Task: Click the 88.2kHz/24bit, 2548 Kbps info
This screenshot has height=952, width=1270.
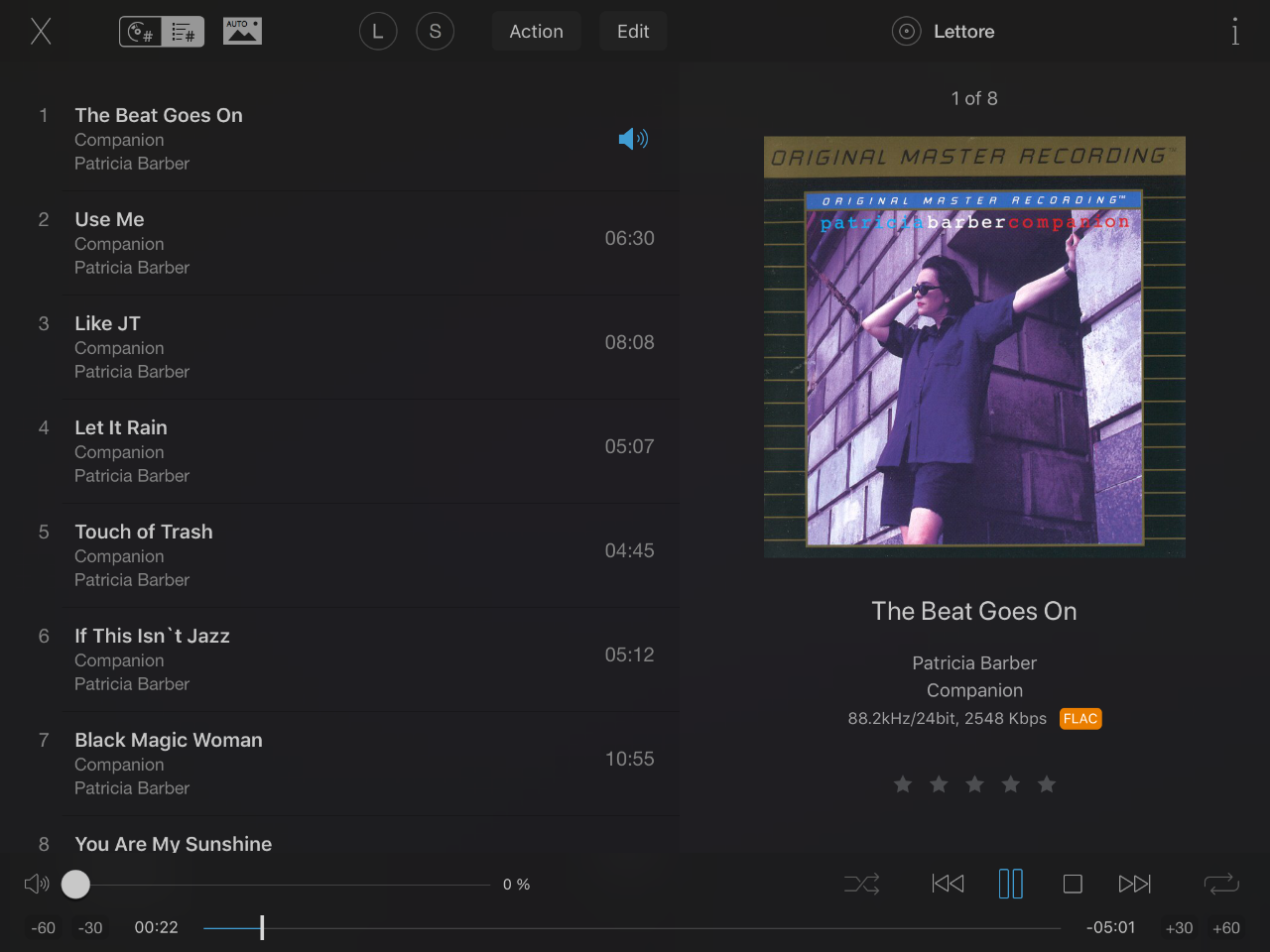Action: click(x=948, y=718)
